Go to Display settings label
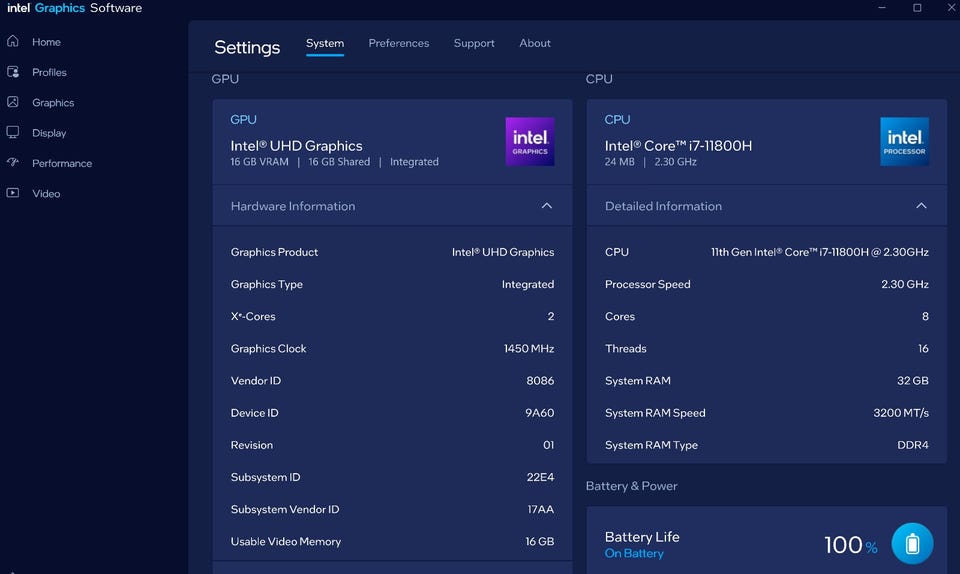The height and width of the screenshot is (574, 960). [x=49, y=133]
